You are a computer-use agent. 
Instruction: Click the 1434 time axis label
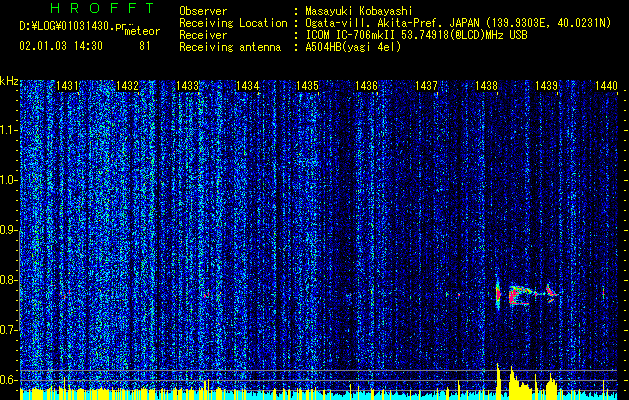[247, 86]
